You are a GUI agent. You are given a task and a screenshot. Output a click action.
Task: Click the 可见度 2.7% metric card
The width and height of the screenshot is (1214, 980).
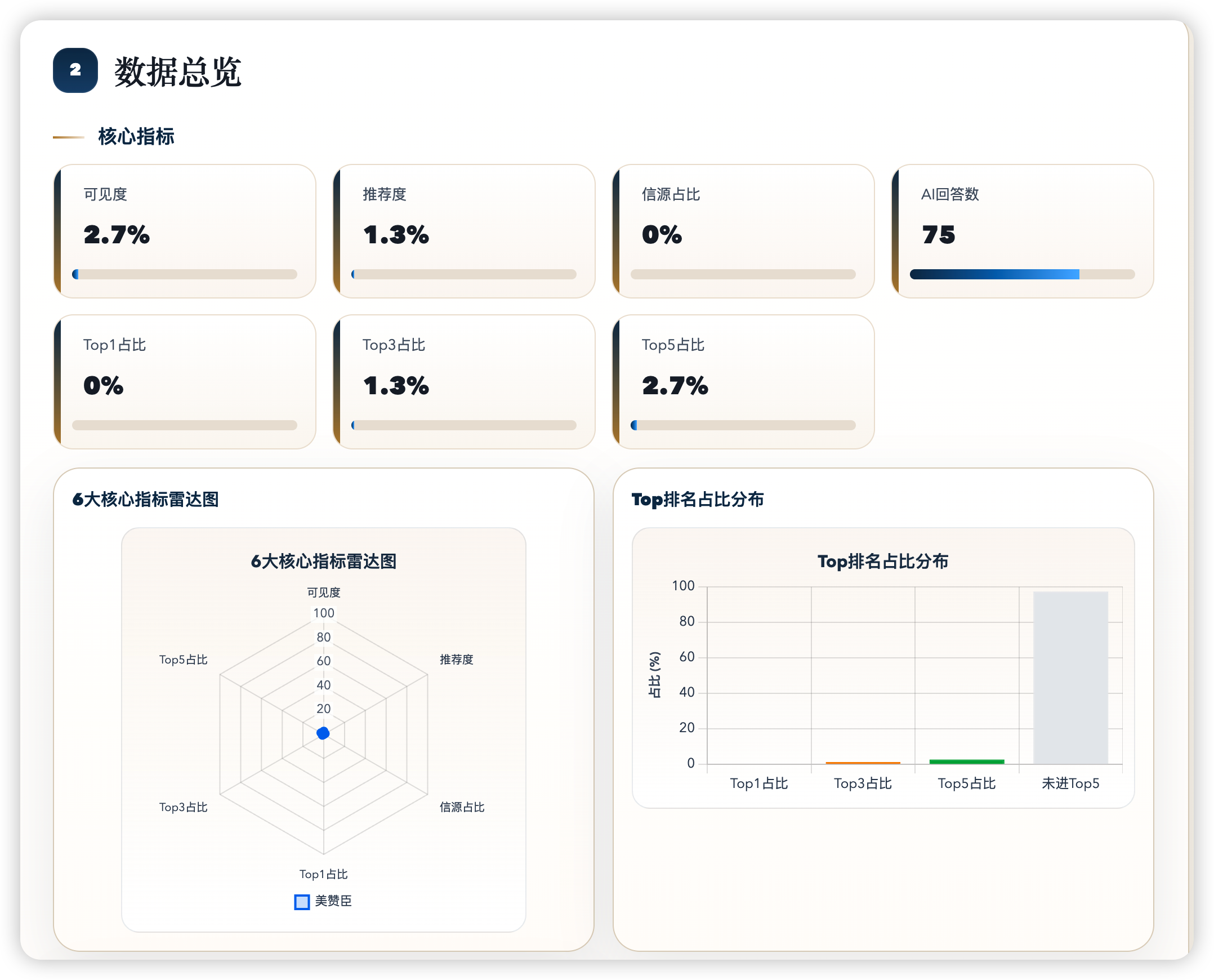(x=185, y=231)
